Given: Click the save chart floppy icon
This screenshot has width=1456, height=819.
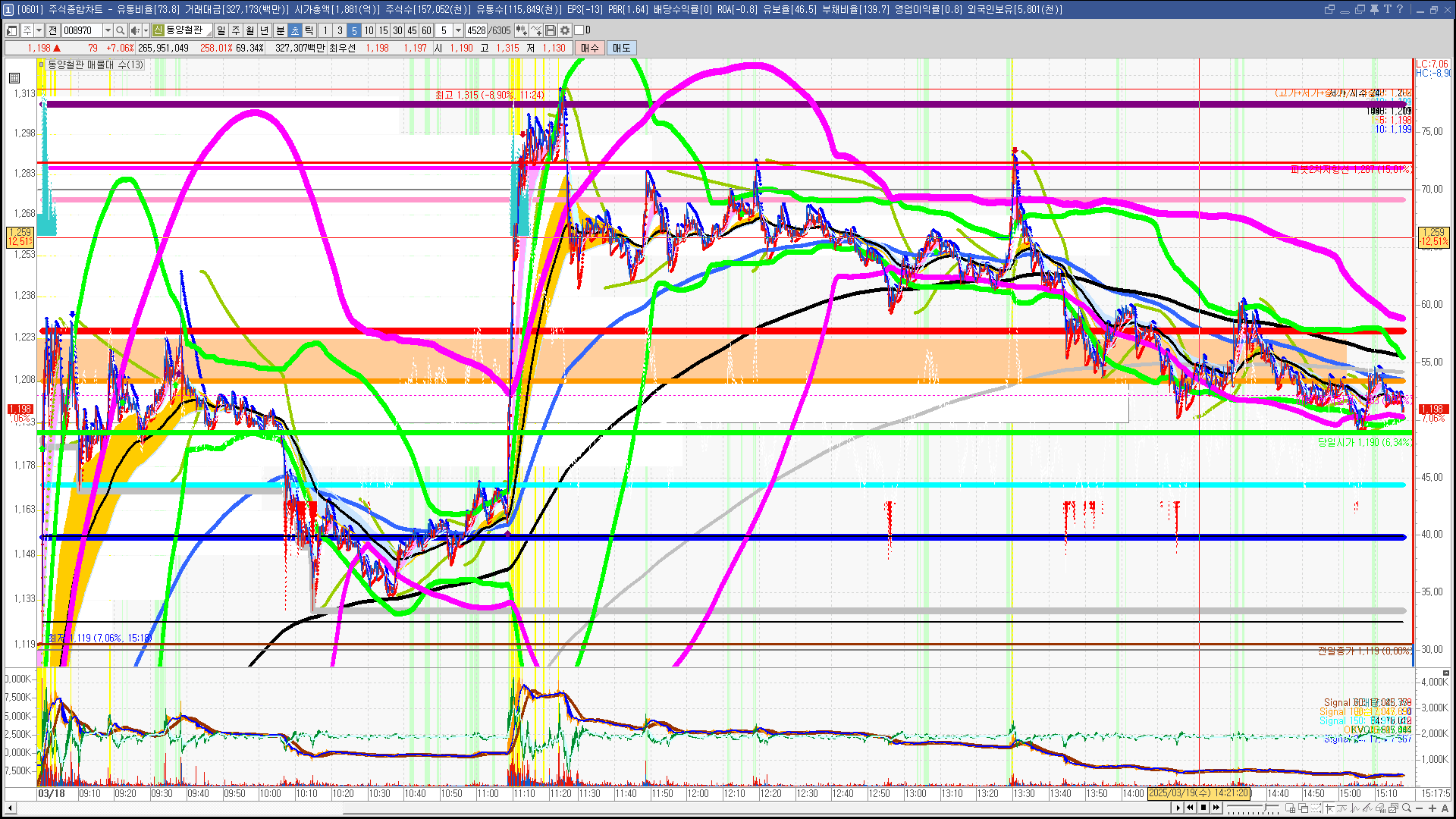Looking at the screenshot, I should 551,30.
